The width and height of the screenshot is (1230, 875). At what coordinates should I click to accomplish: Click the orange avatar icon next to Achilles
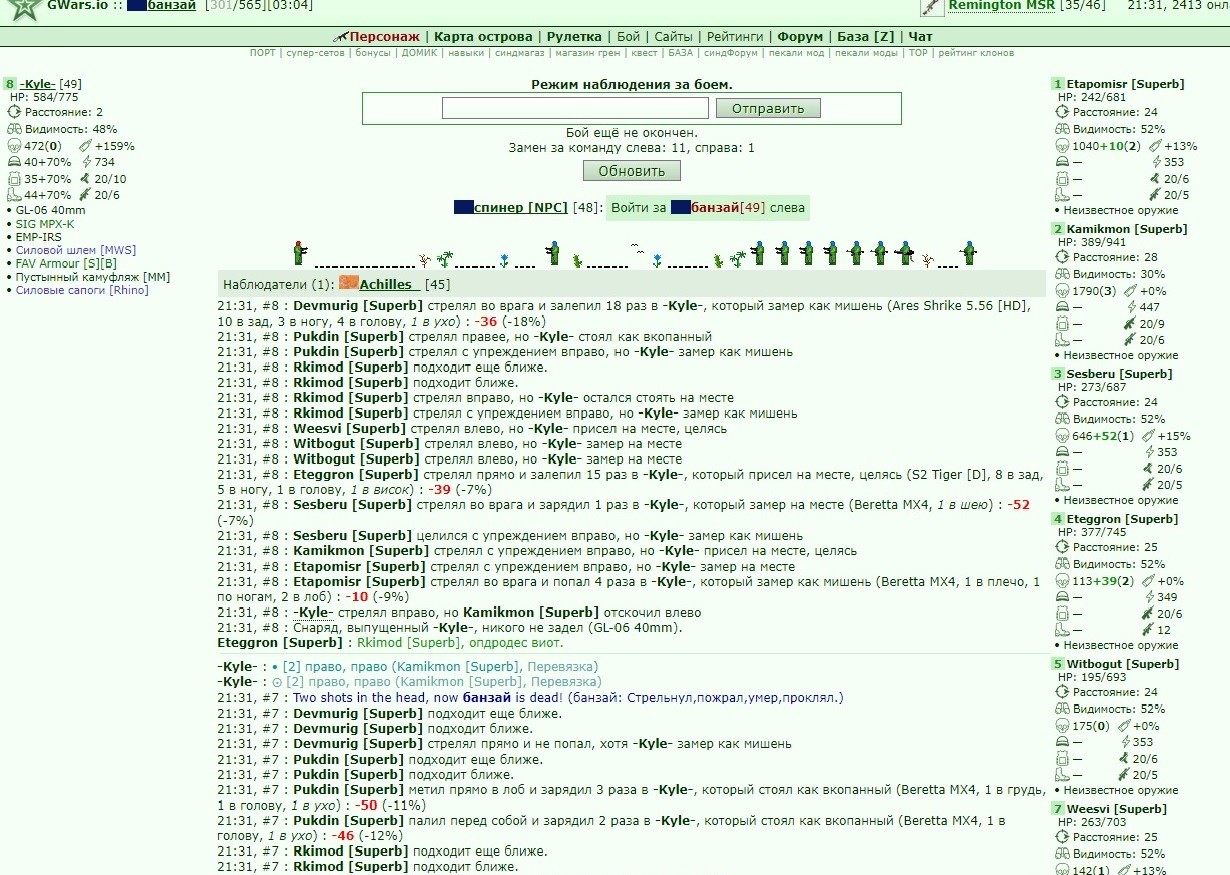(349, 284)
